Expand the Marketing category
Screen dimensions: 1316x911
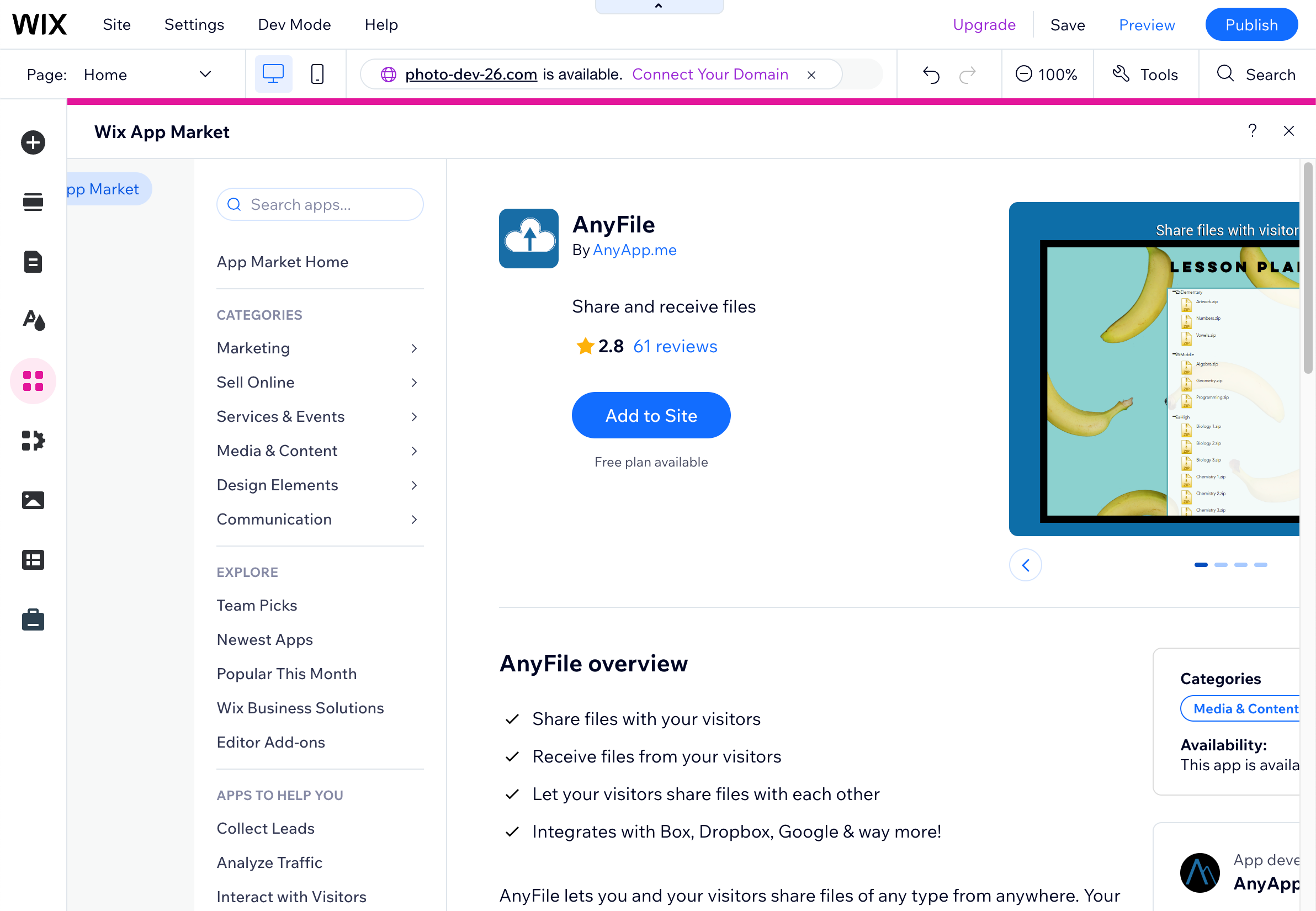[319, 348]
